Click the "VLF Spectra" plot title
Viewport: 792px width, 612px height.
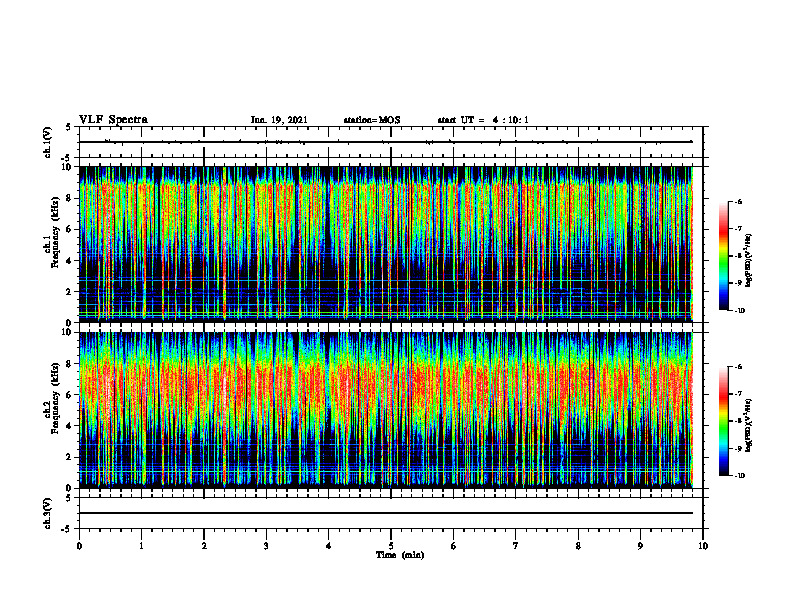113,120
